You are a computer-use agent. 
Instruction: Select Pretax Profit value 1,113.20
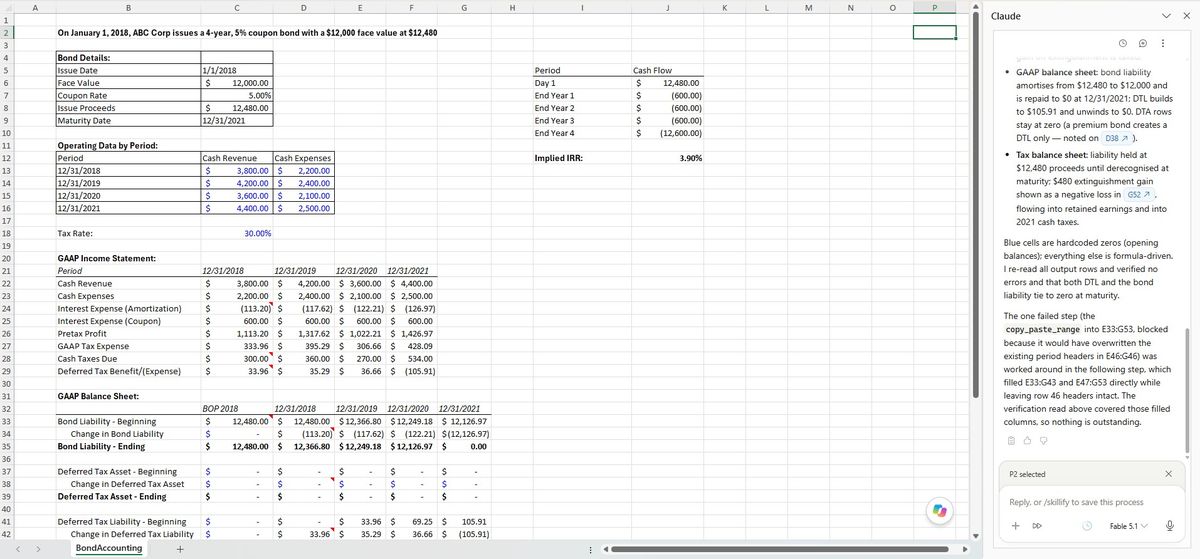(236, 333)
